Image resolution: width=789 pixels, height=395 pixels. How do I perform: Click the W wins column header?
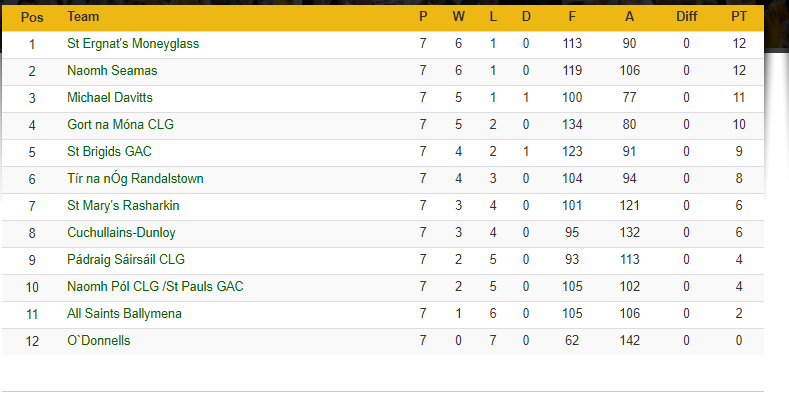458,17
